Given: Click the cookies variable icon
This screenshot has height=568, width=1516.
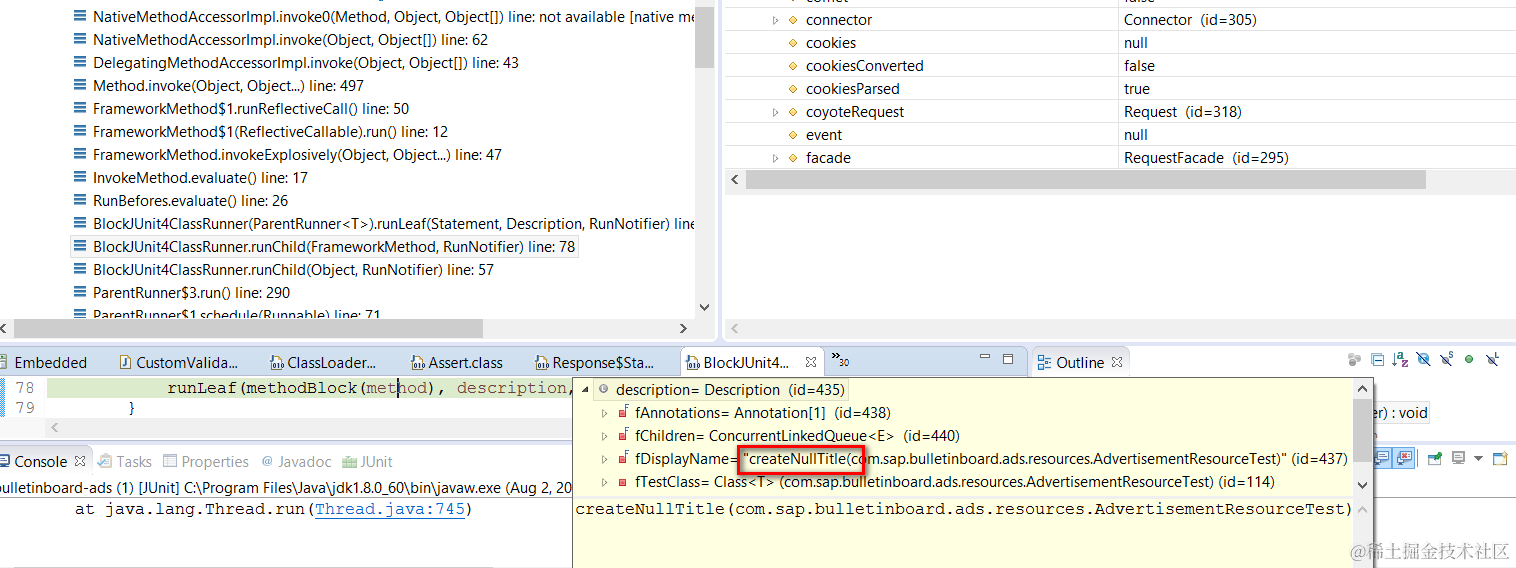Looking at the screenshot, I should click(794, 43).
